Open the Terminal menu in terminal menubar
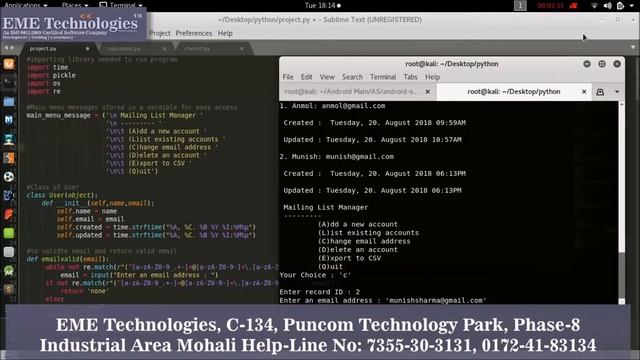640x360 pixels. coord(383,77)
